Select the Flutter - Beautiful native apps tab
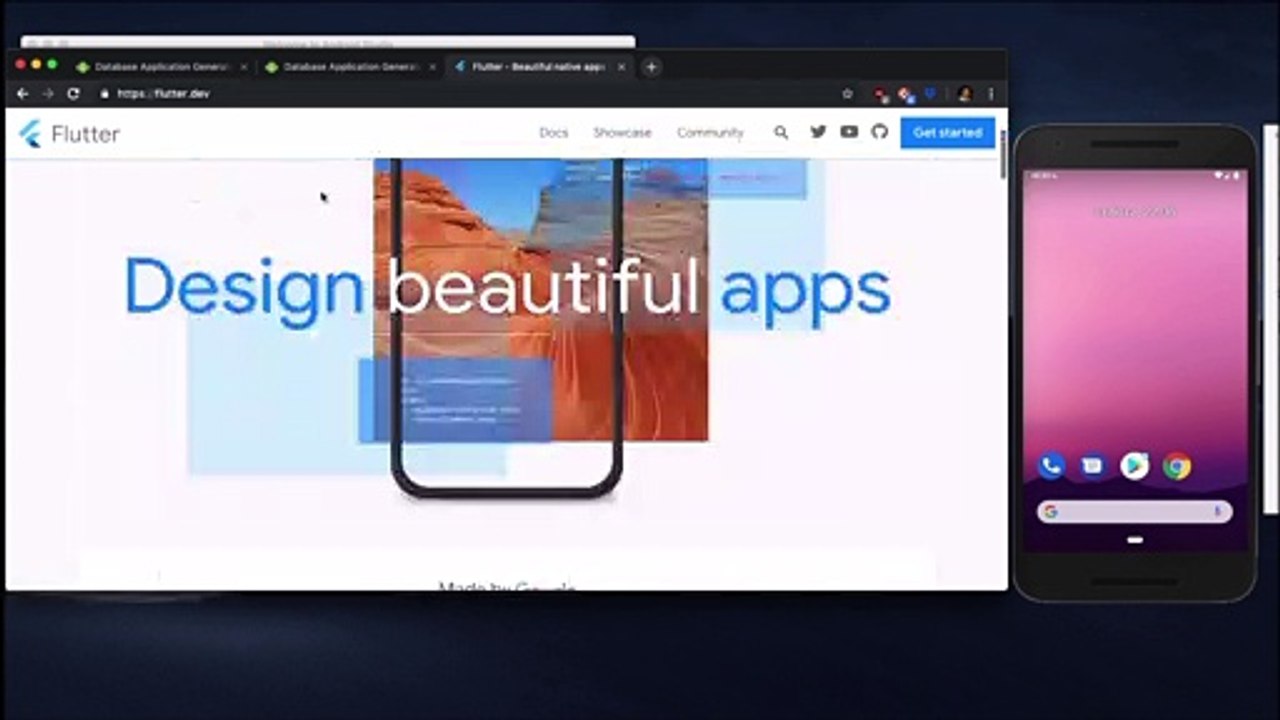The image size is (1280, 720). pyautogui.click(x=538, y=67)
